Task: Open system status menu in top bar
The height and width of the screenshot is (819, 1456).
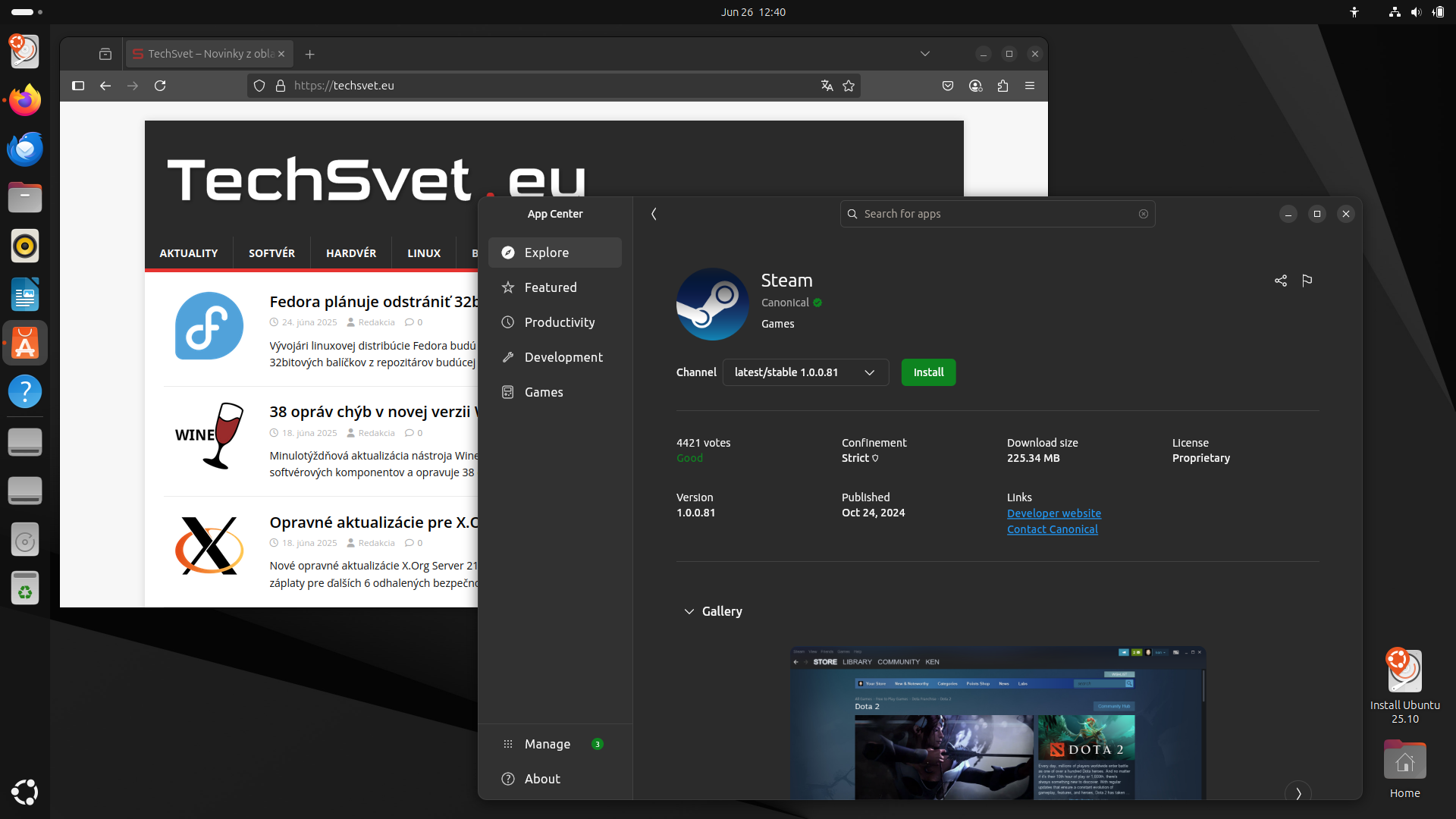Action: 1416,12
